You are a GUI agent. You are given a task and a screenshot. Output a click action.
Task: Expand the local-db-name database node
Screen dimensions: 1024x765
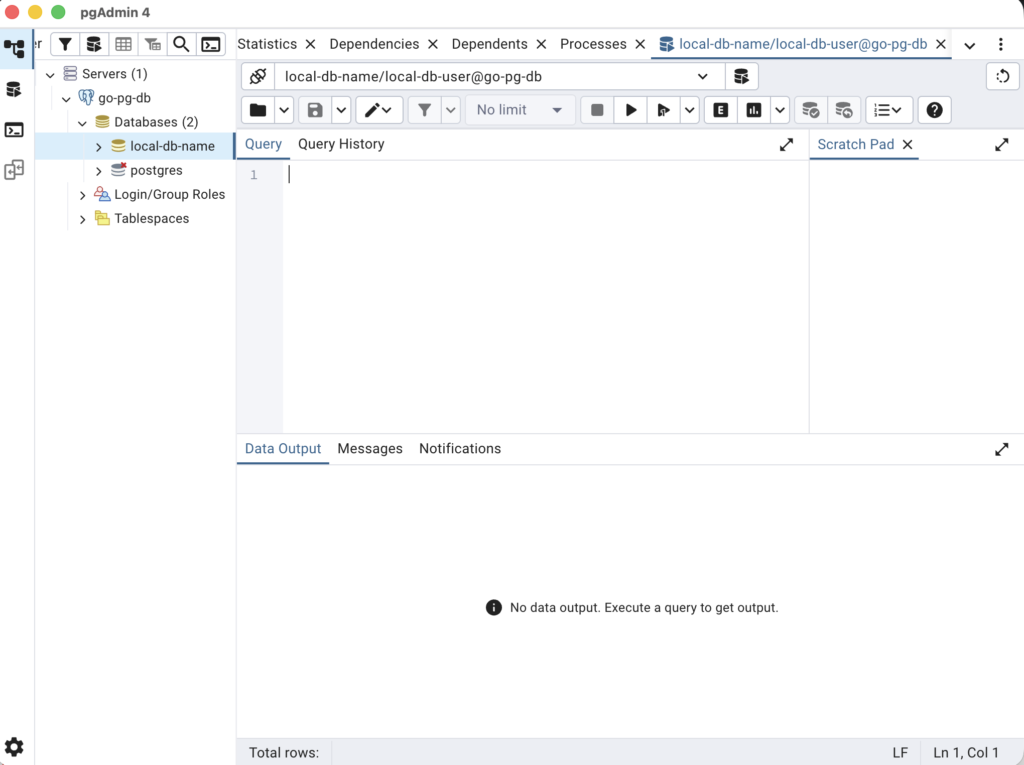[99, 147]
